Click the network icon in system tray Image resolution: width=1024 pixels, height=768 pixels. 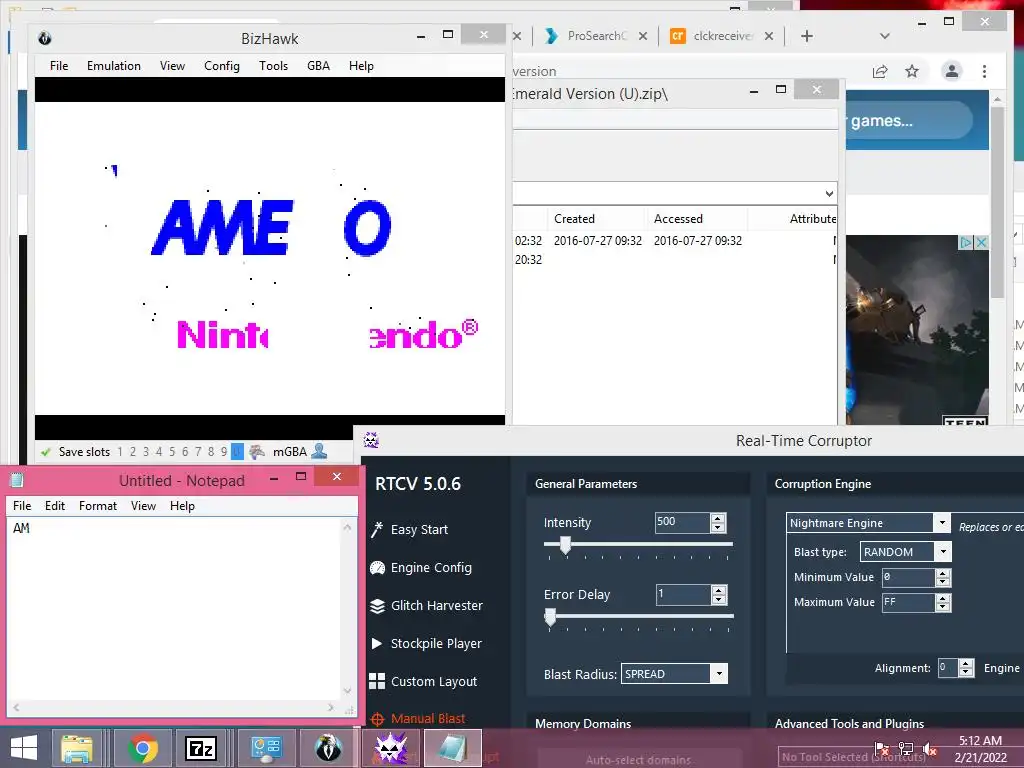pyautogui.click(x=906, y=749)
